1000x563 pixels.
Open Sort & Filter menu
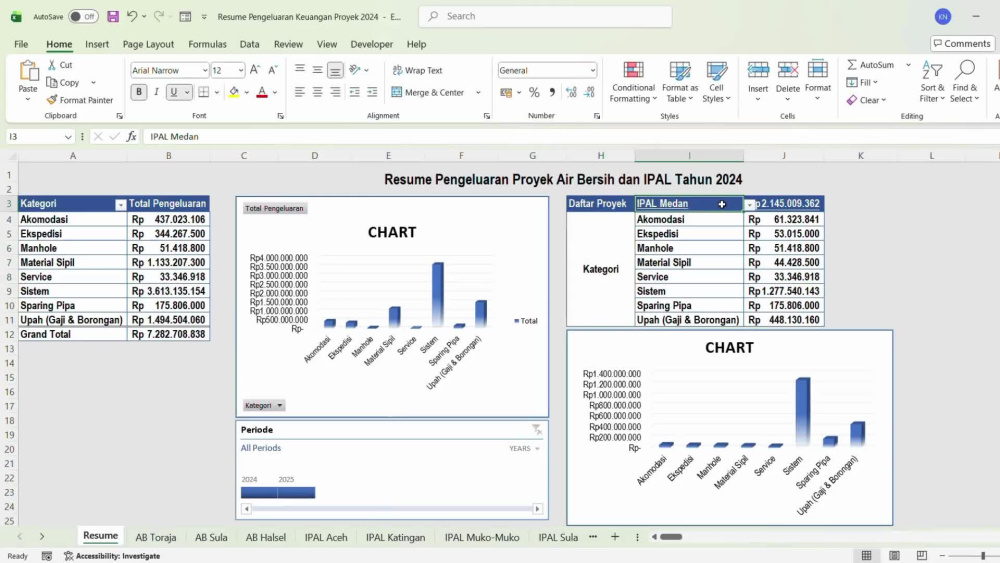932,82
